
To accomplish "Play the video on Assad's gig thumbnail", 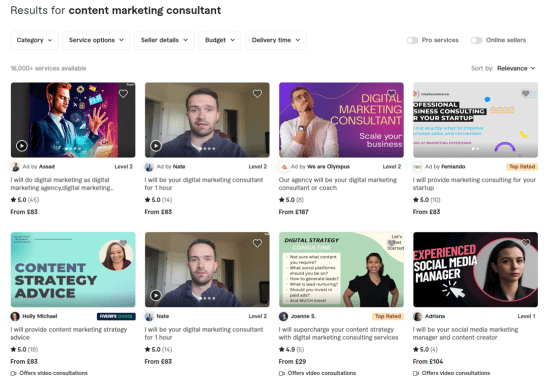I will tap(22, 145).
